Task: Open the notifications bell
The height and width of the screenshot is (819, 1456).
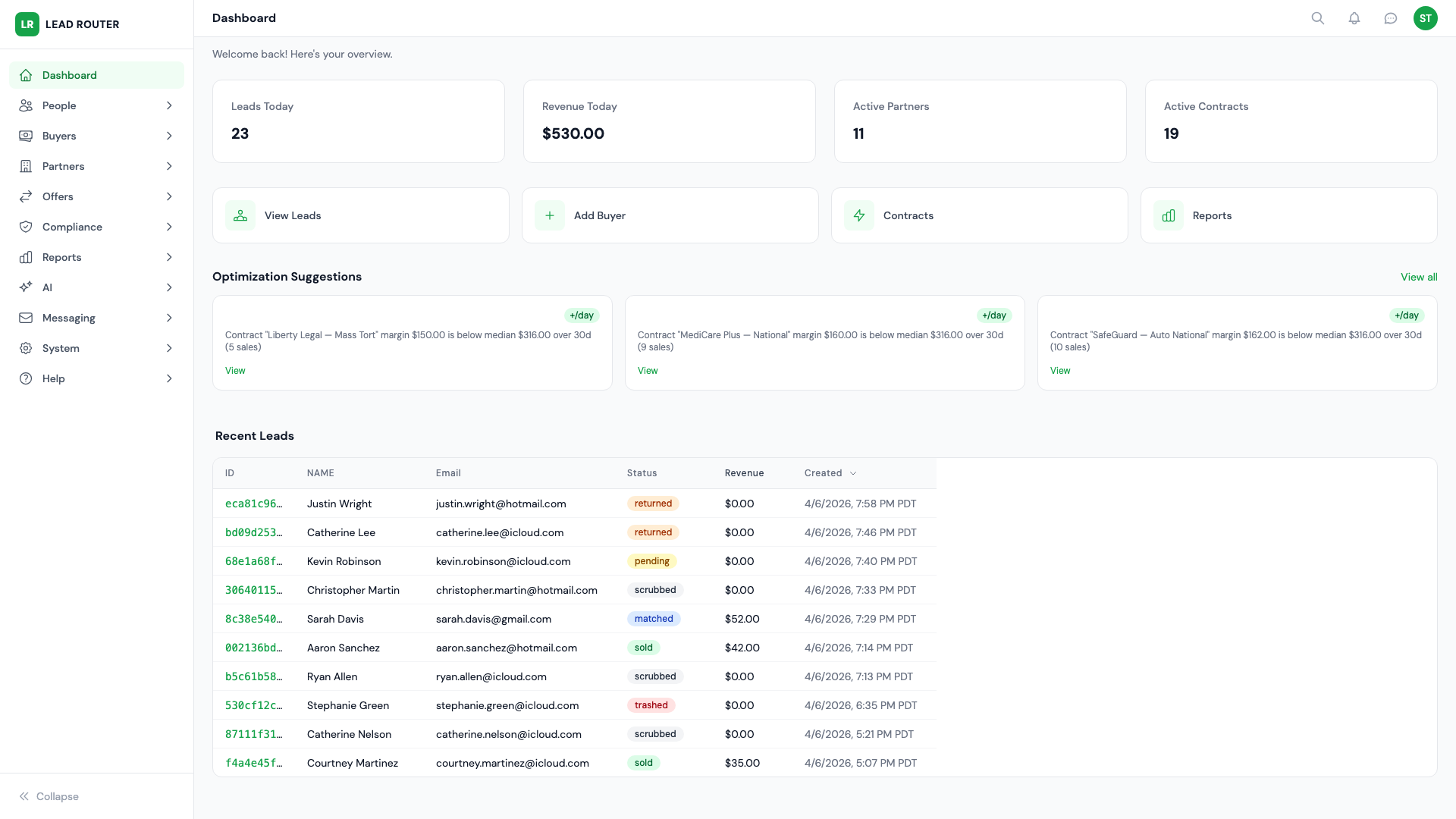Action: pos(1355,18)
